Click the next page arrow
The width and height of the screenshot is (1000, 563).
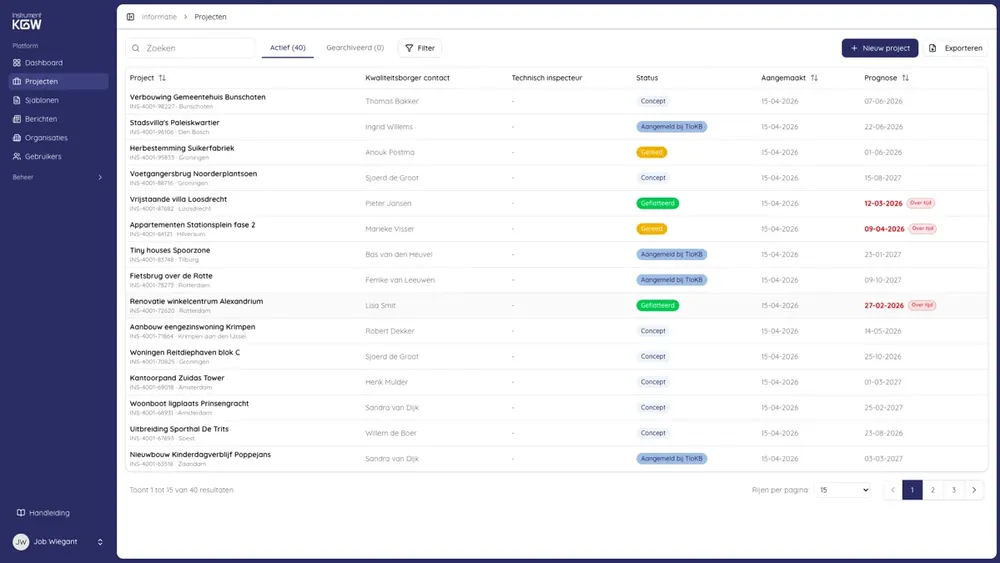974,490
